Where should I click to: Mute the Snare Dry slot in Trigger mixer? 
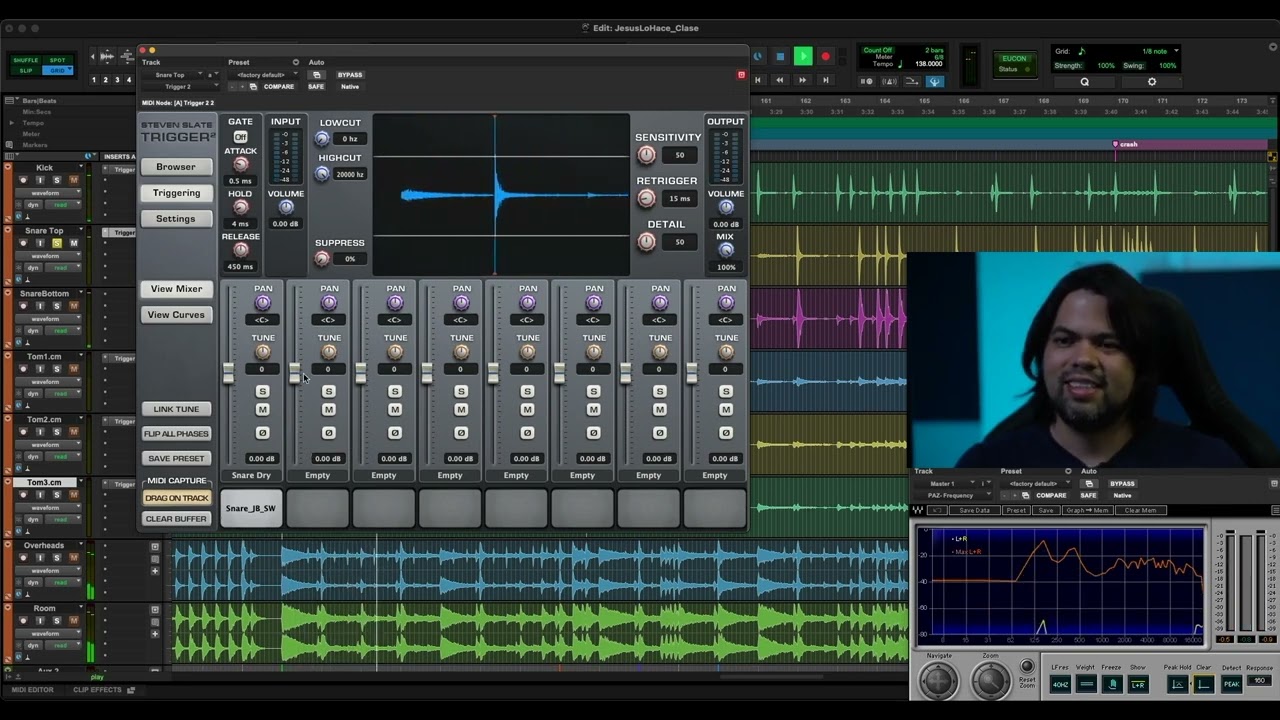(262, 410)
